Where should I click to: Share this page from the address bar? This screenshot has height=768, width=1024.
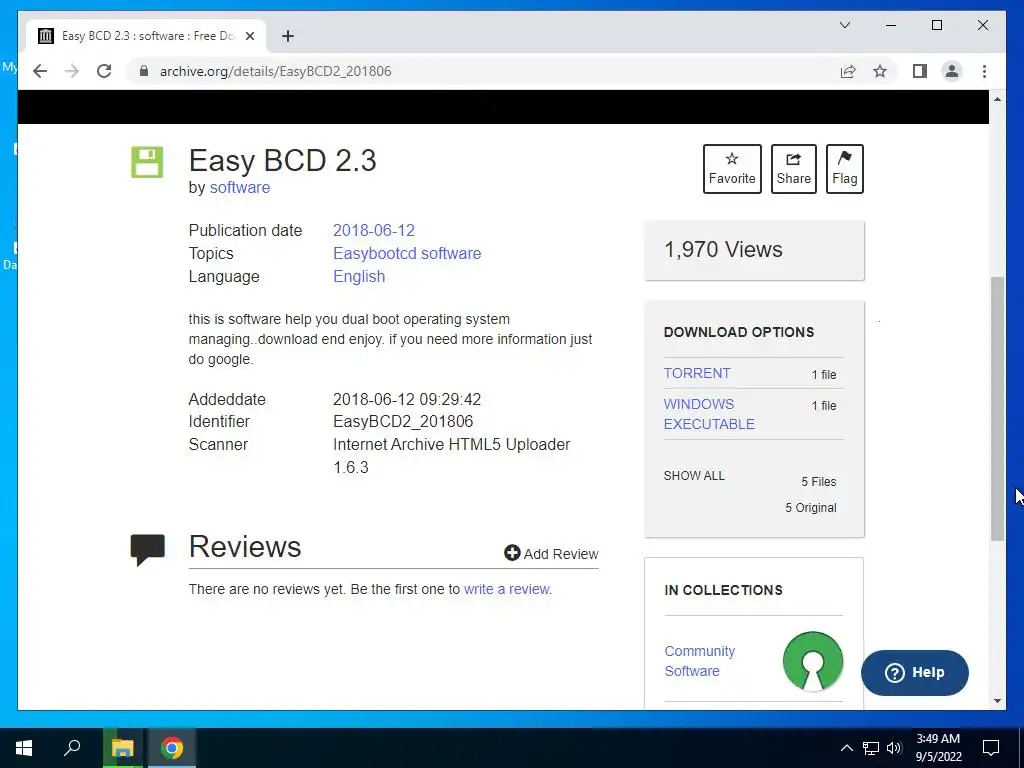point(848,71)
